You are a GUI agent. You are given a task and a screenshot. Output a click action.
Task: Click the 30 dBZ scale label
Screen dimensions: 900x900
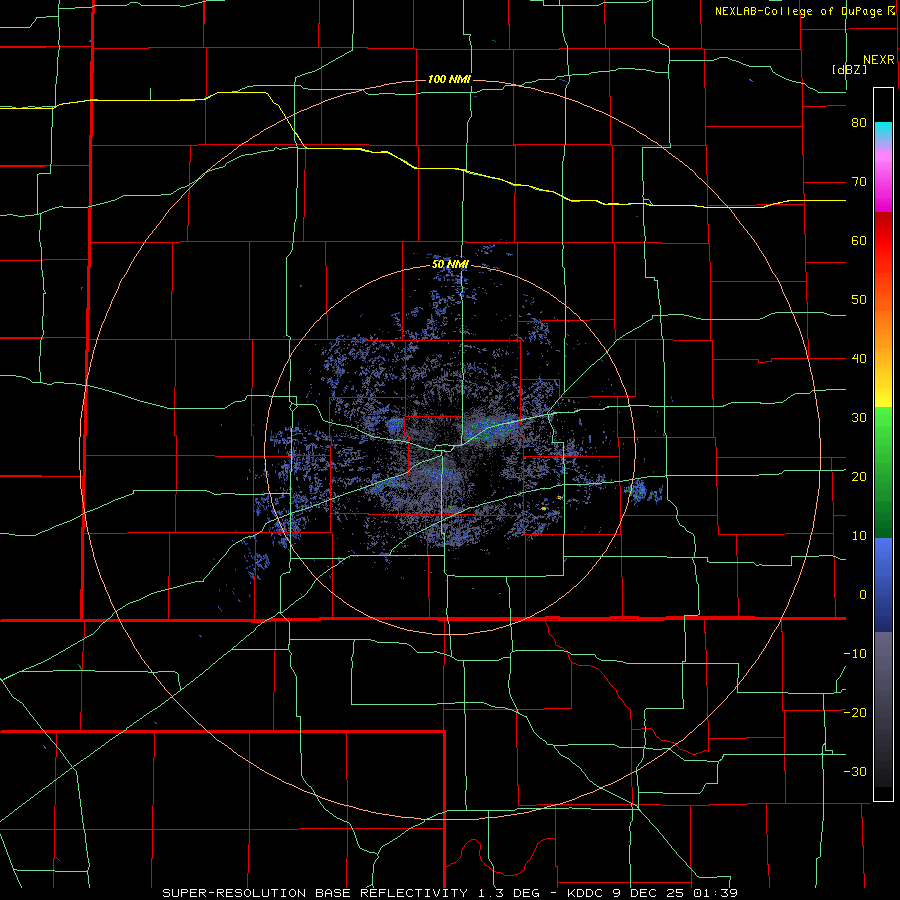pos(859,417)
